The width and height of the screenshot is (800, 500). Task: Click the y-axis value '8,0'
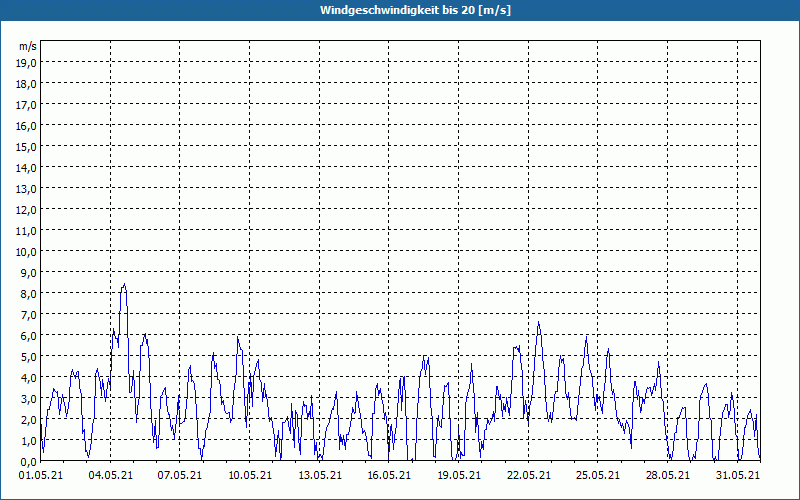(30, 294)
